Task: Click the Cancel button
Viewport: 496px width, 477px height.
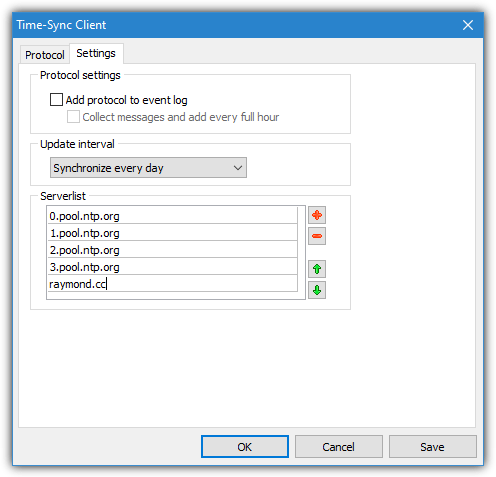Action: click(338, 447)
